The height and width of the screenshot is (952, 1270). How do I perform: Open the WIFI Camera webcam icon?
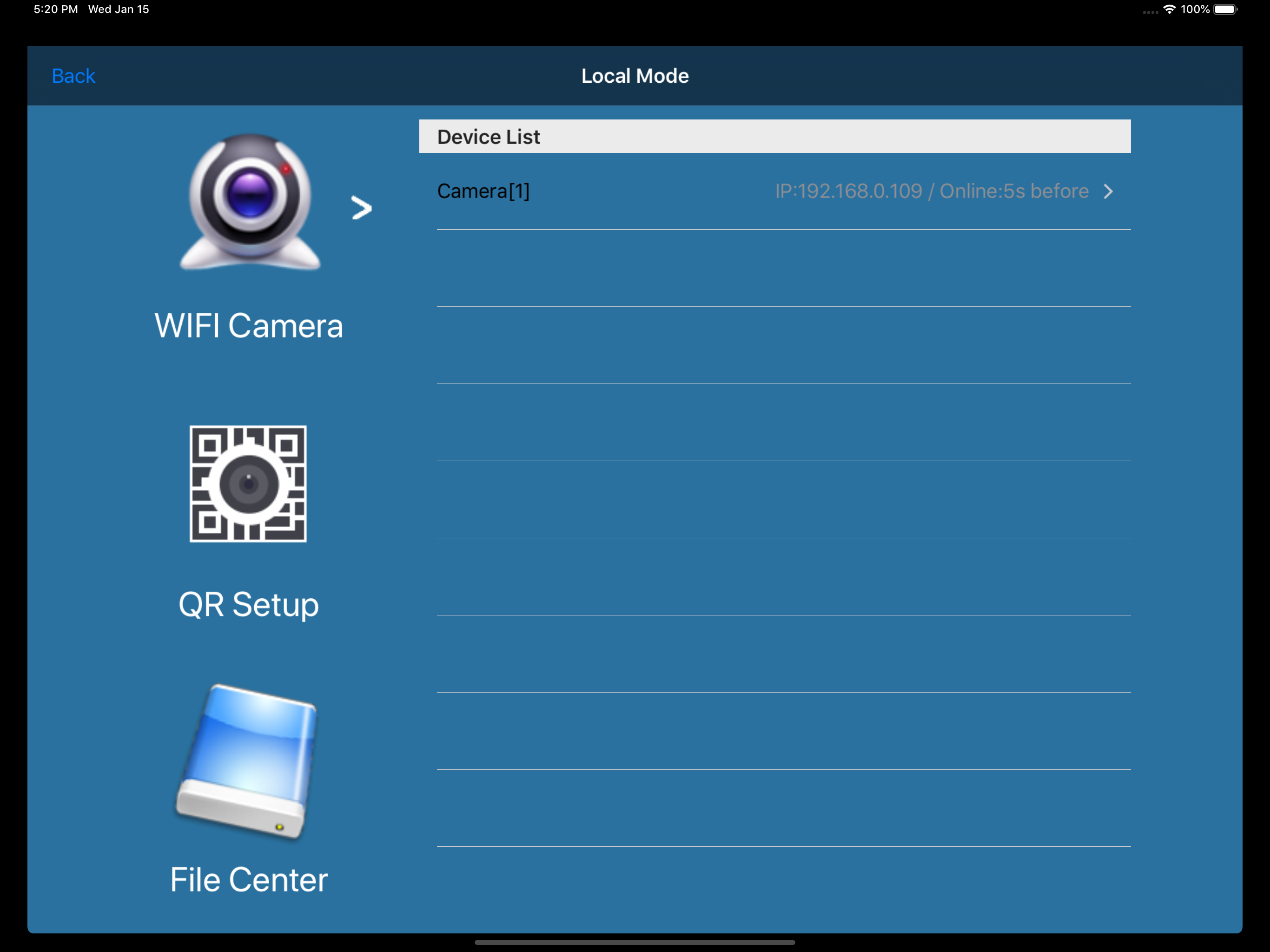250,202
